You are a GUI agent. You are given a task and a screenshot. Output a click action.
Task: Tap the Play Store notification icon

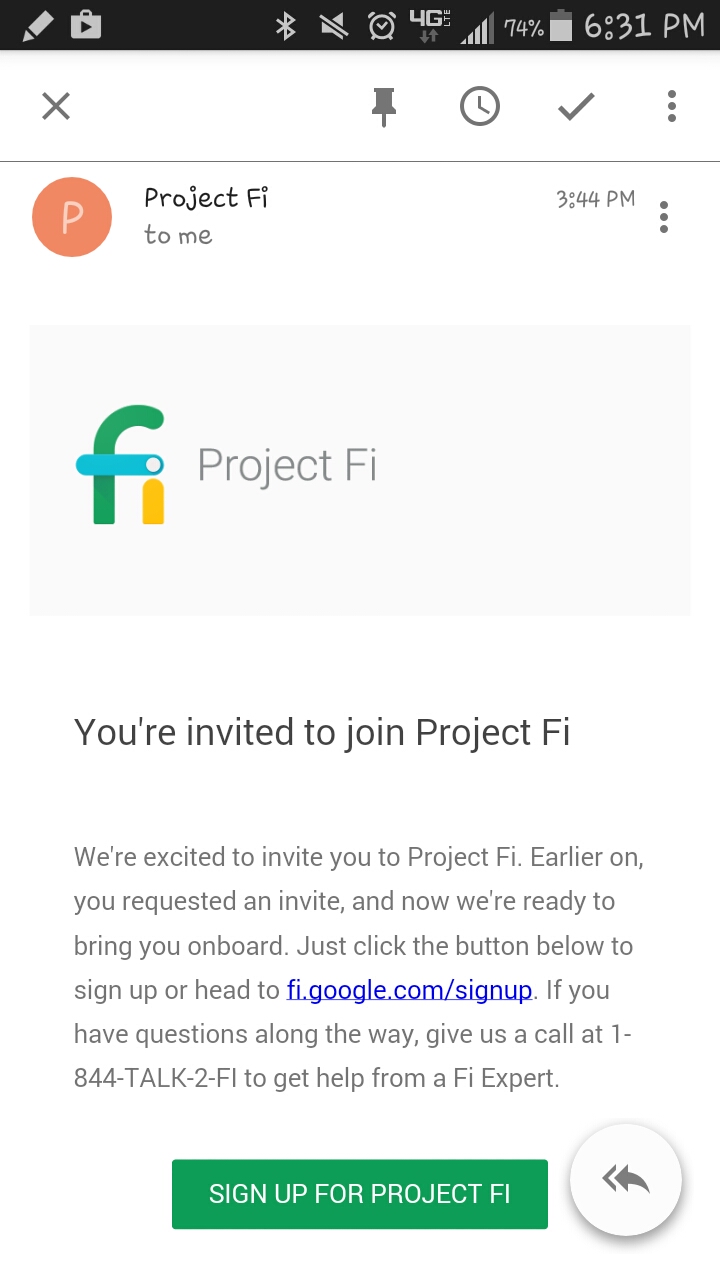86,25
